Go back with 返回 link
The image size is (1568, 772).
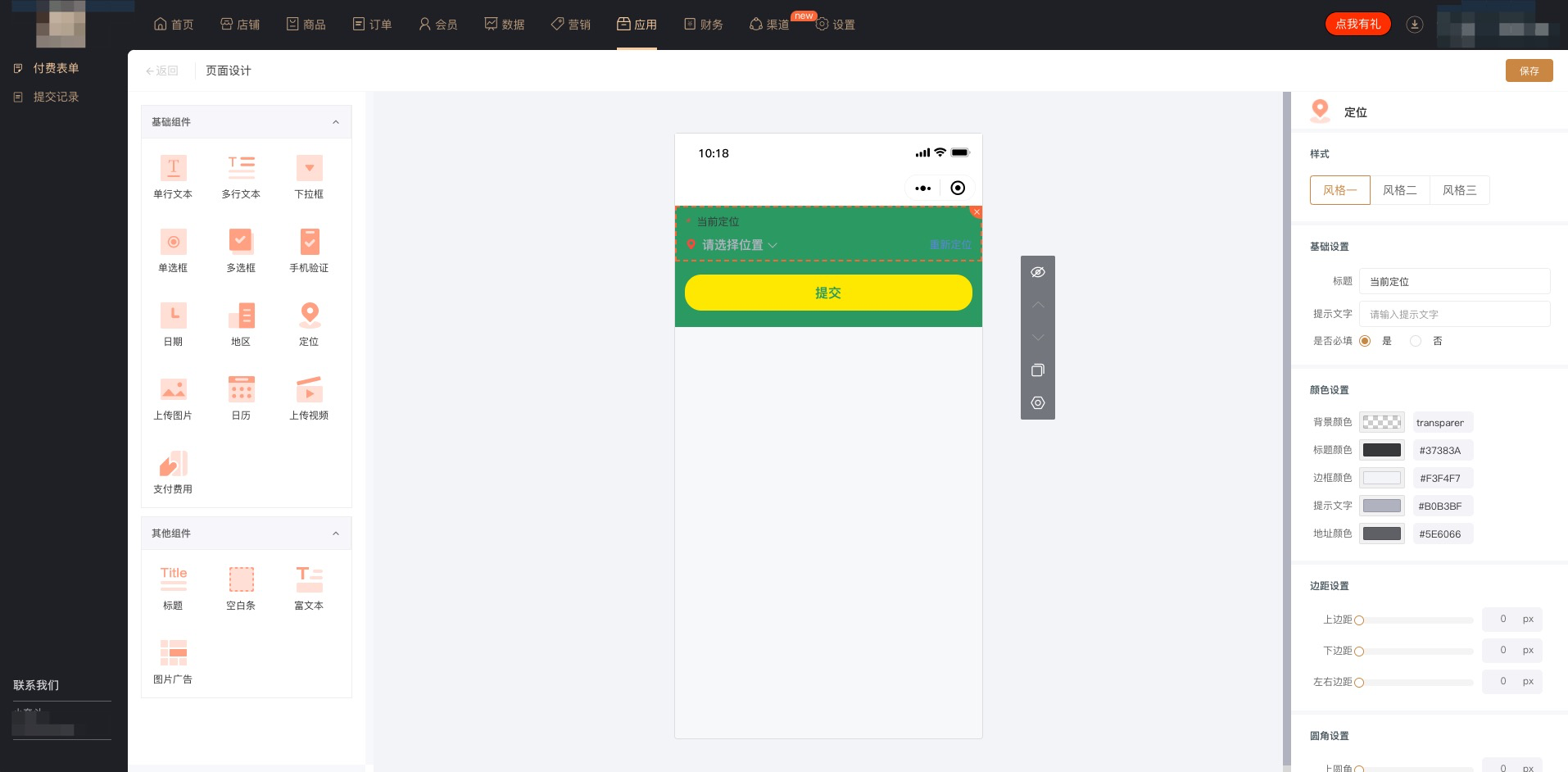(x=162, y=70)
